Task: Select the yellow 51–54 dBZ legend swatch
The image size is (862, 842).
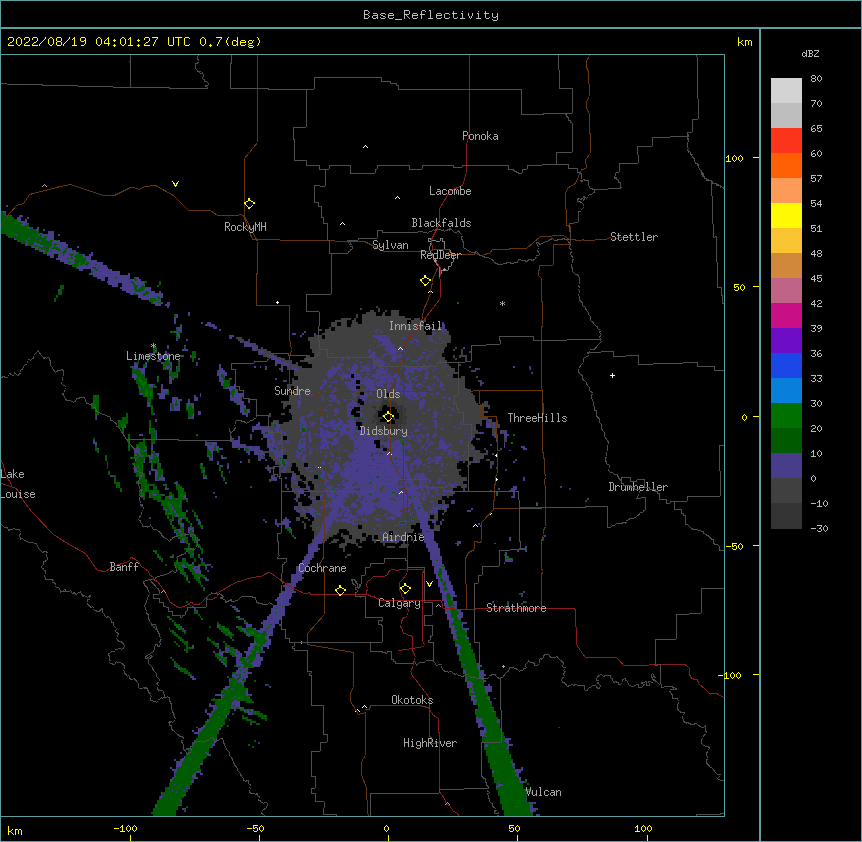Action: tap(786, 215)
